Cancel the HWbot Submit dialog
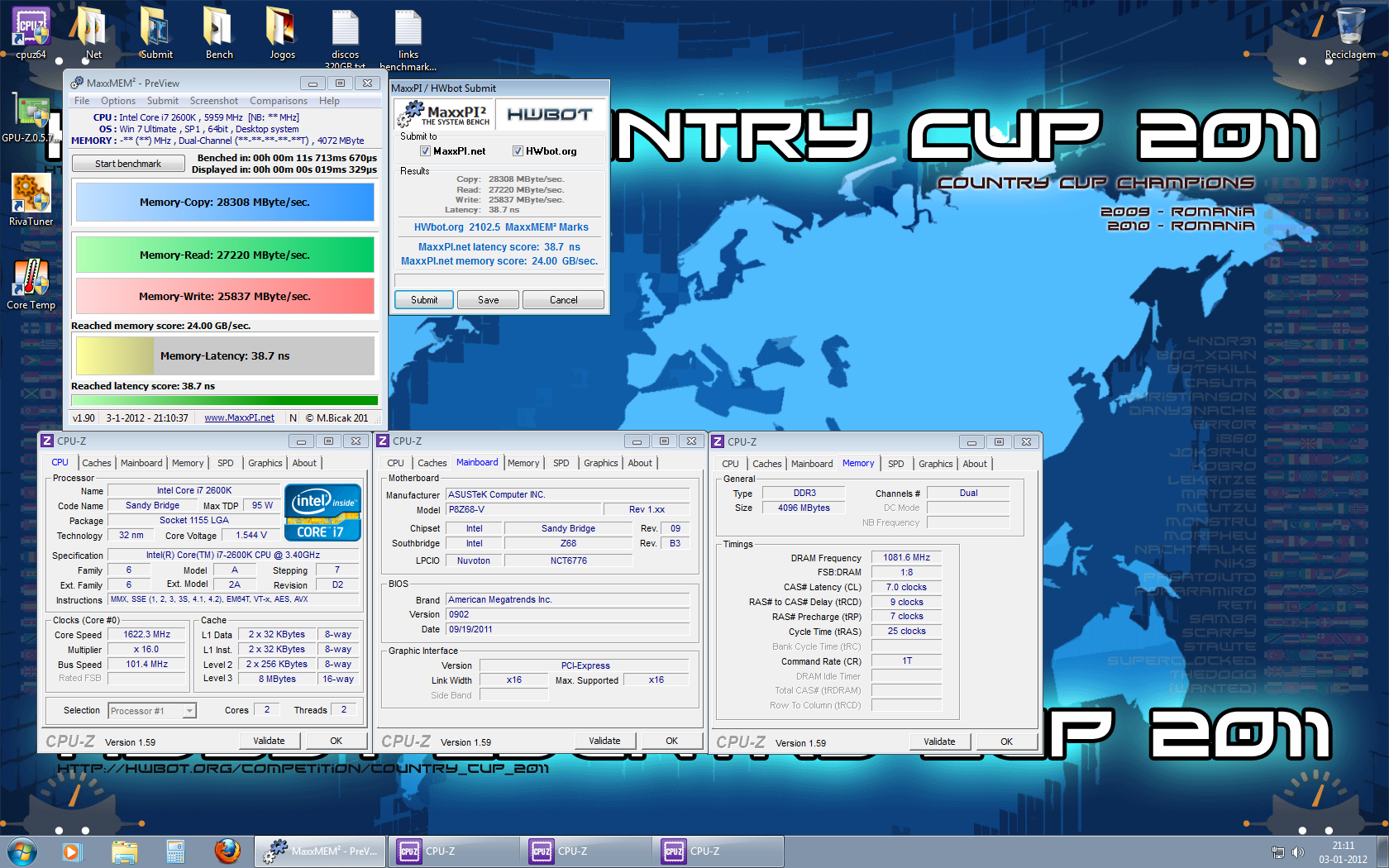This screenshot has height=868, width=1389. point(564,300)
